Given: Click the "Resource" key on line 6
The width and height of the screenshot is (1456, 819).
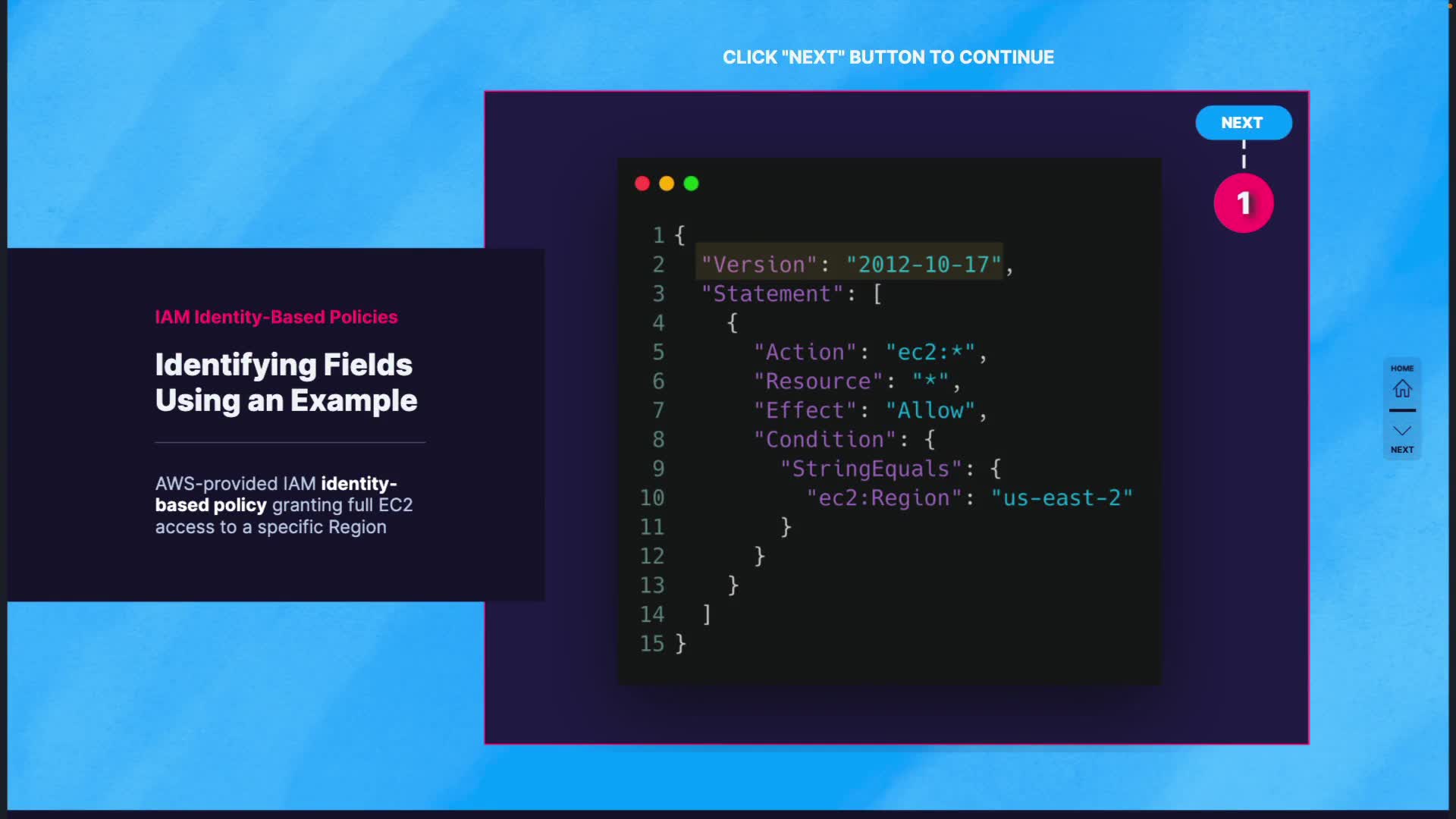Looking at the screenshot, I should pyautogui.click(x=817, y=381).
